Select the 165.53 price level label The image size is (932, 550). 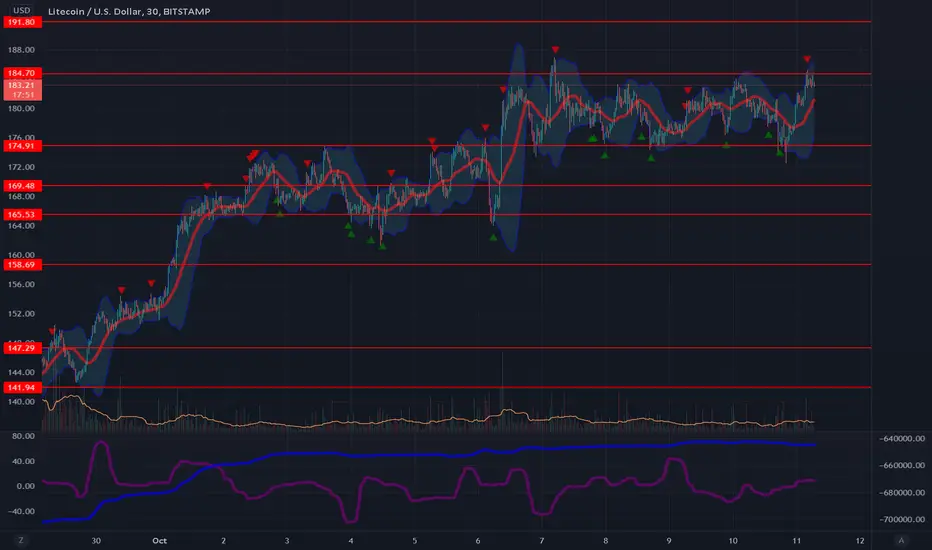pos(22,214)
